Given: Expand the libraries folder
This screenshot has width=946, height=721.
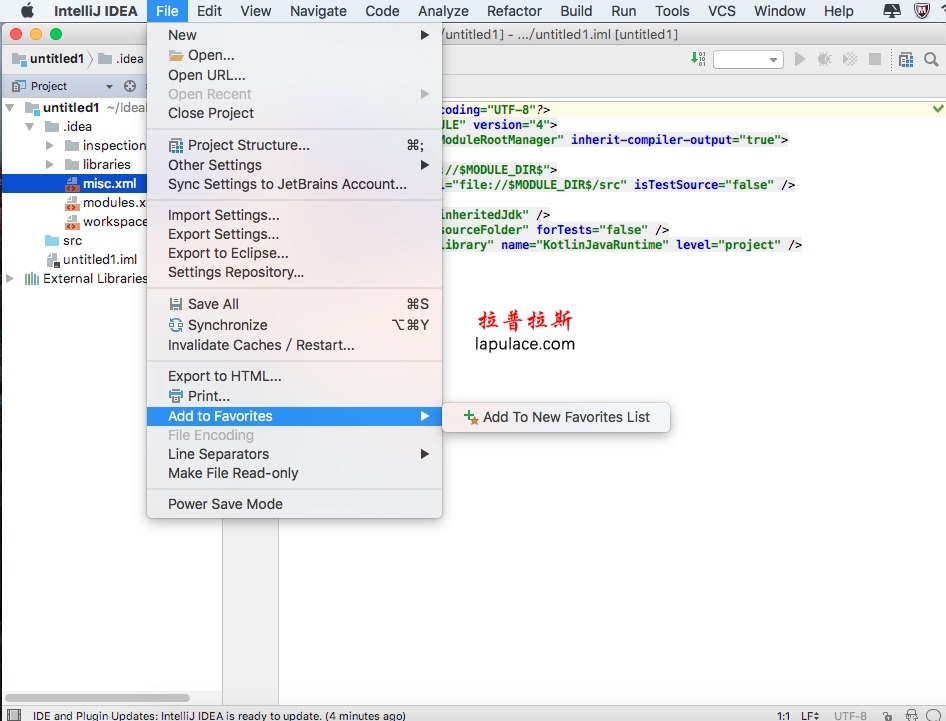Looking at the screenshot, I should 50,164.
